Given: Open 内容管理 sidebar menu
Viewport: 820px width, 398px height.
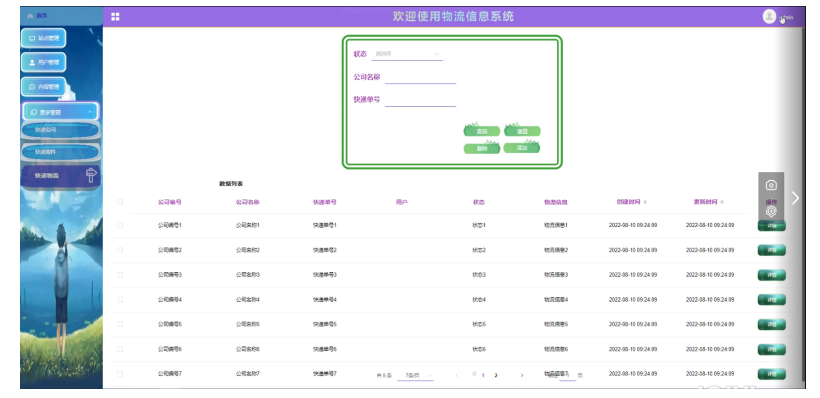Looking at the screenshot, I should pos(43,87).
